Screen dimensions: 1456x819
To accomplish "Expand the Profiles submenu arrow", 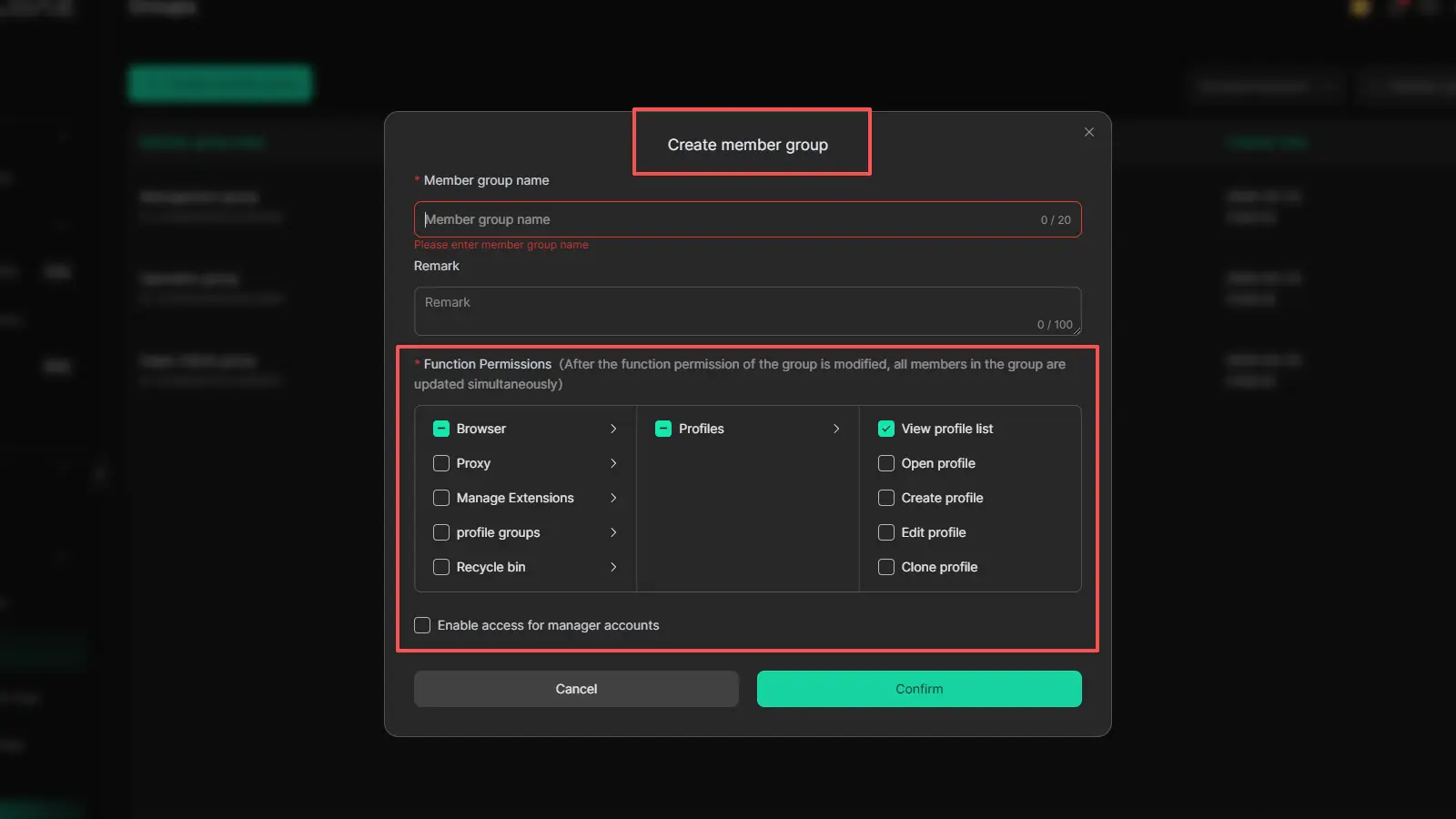I will tap(836, 429).
